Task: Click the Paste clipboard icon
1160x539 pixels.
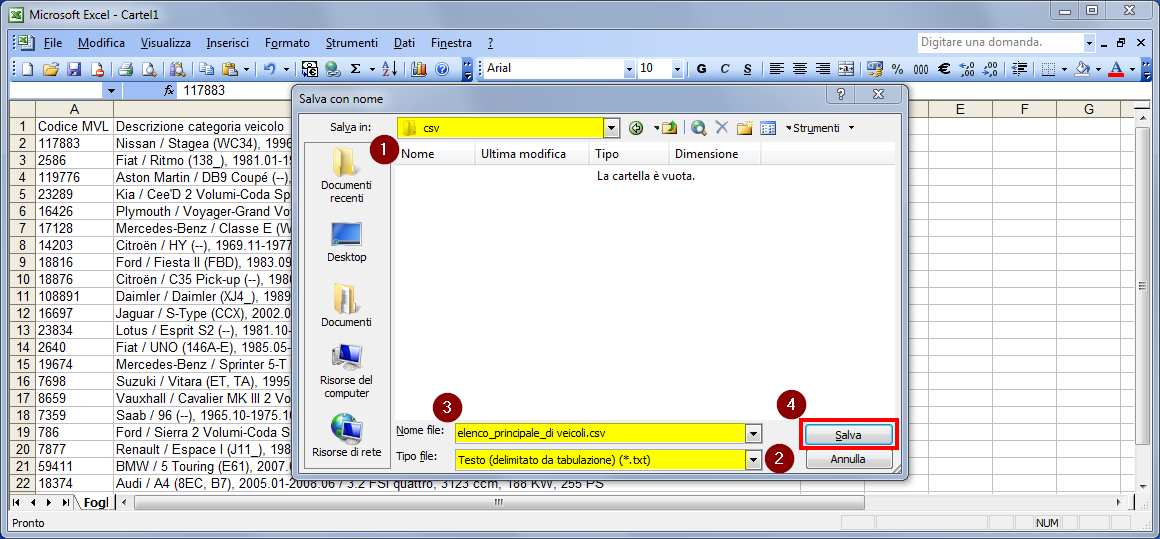Action: coord(230,69)
